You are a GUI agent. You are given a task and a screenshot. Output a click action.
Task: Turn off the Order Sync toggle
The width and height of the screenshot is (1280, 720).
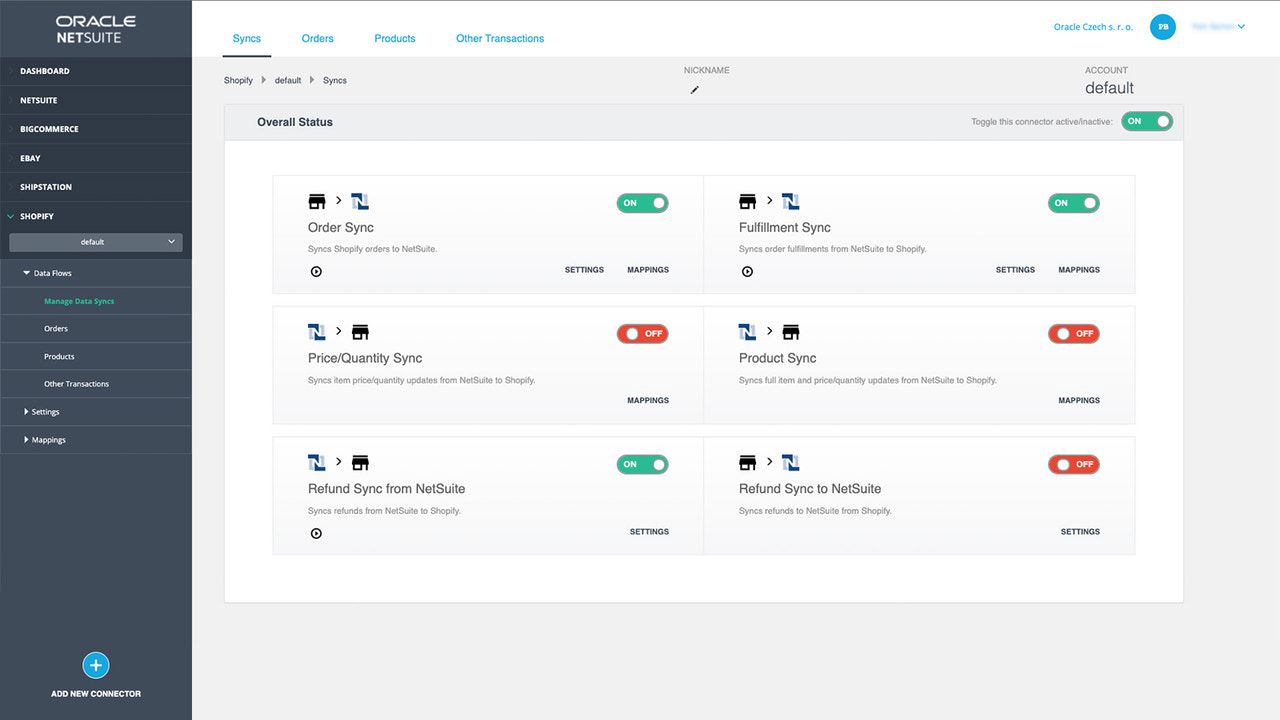642,203
